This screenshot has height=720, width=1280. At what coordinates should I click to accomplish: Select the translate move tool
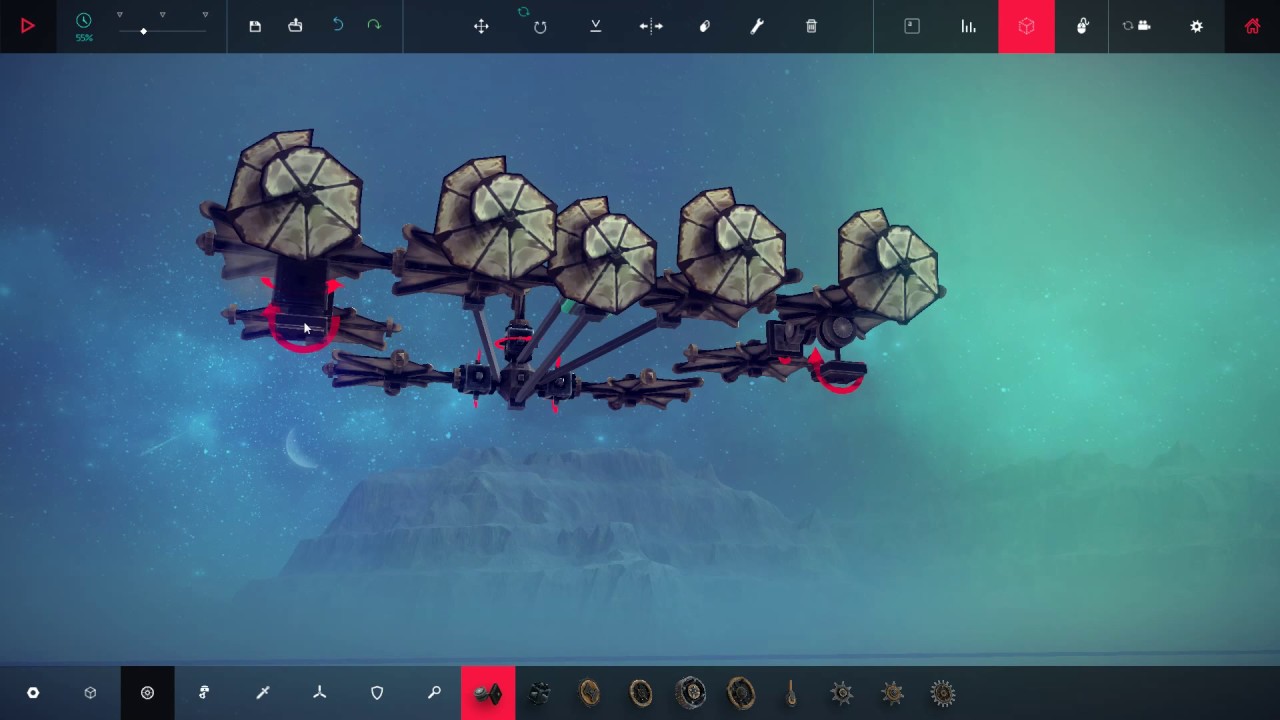[481, 27]
